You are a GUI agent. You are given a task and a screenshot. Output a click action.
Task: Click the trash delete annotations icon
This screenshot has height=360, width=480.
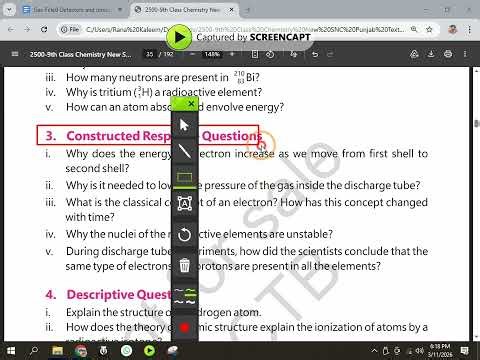coord(184,265)
